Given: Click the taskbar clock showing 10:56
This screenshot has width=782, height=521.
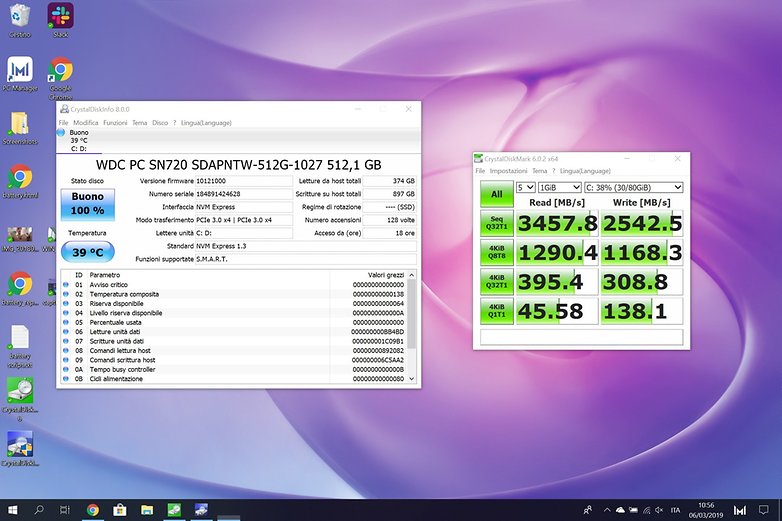Looking at the screenshot, I should [706, 510].
